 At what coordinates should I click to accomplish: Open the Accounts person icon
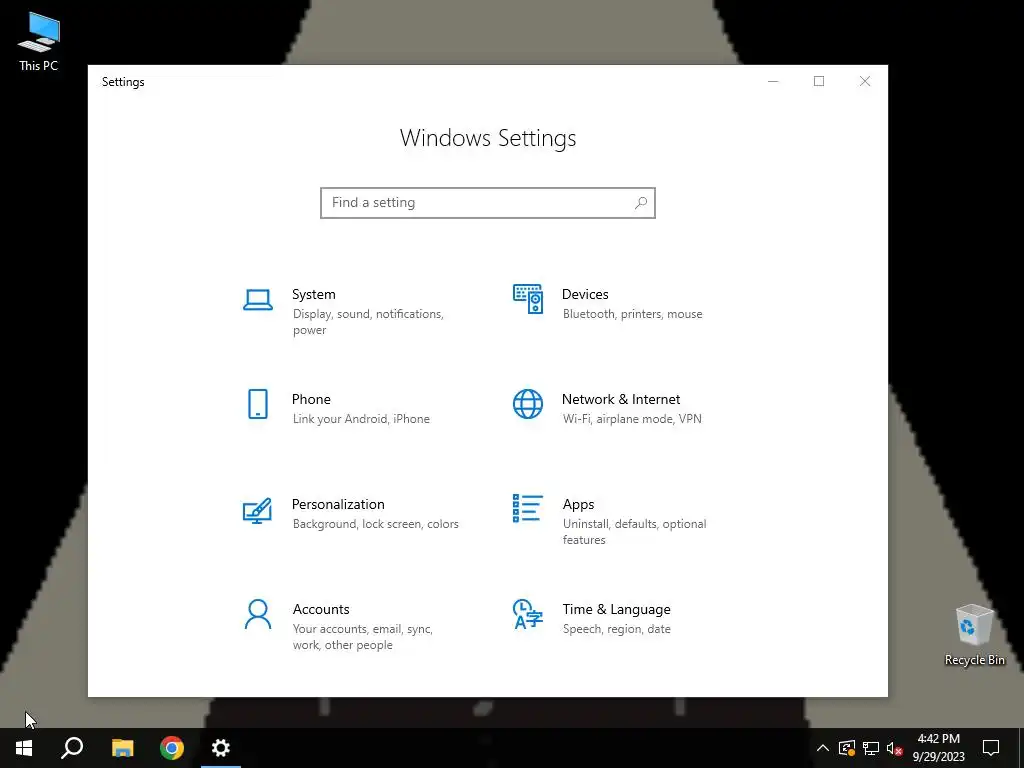pyautogui.click(x=258, y=614)
